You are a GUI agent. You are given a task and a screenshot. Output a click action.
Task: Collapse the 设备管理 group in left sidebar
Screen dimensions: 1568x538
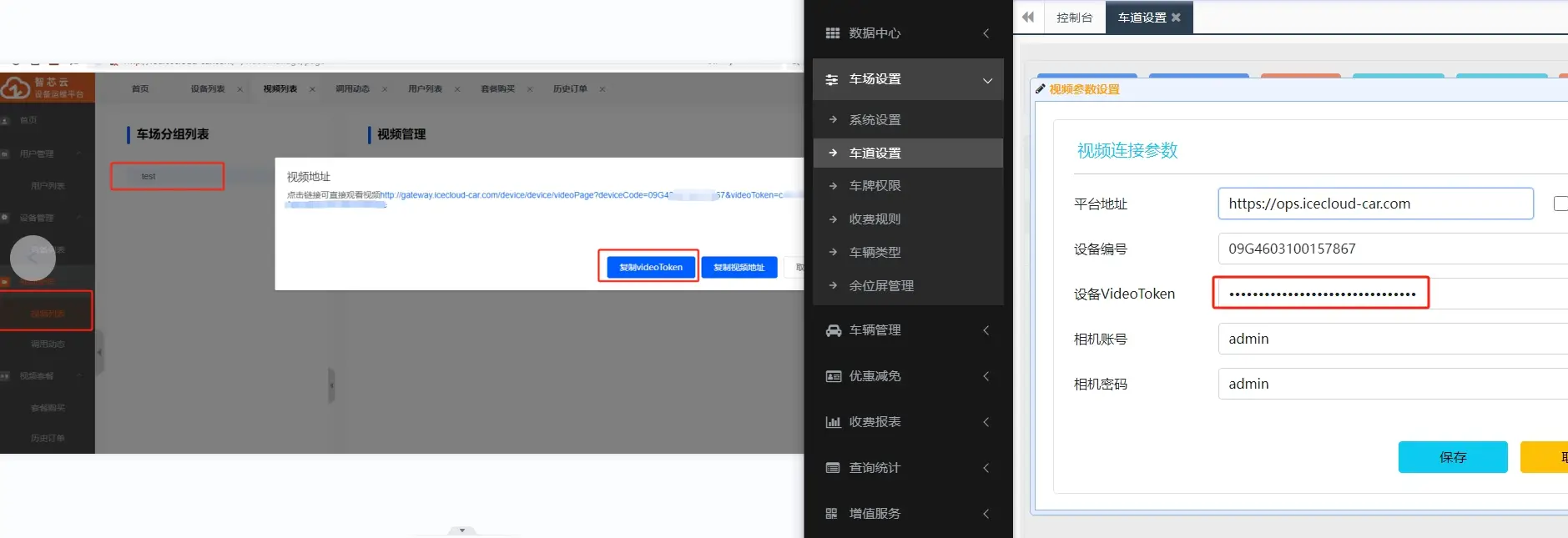pos(79,218)
